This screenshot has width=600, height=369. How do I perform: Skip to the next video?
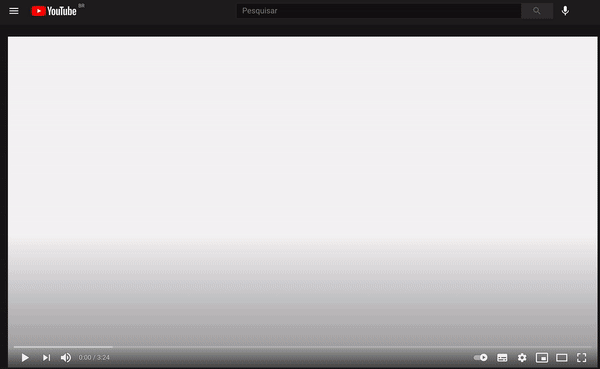[46, 358]
